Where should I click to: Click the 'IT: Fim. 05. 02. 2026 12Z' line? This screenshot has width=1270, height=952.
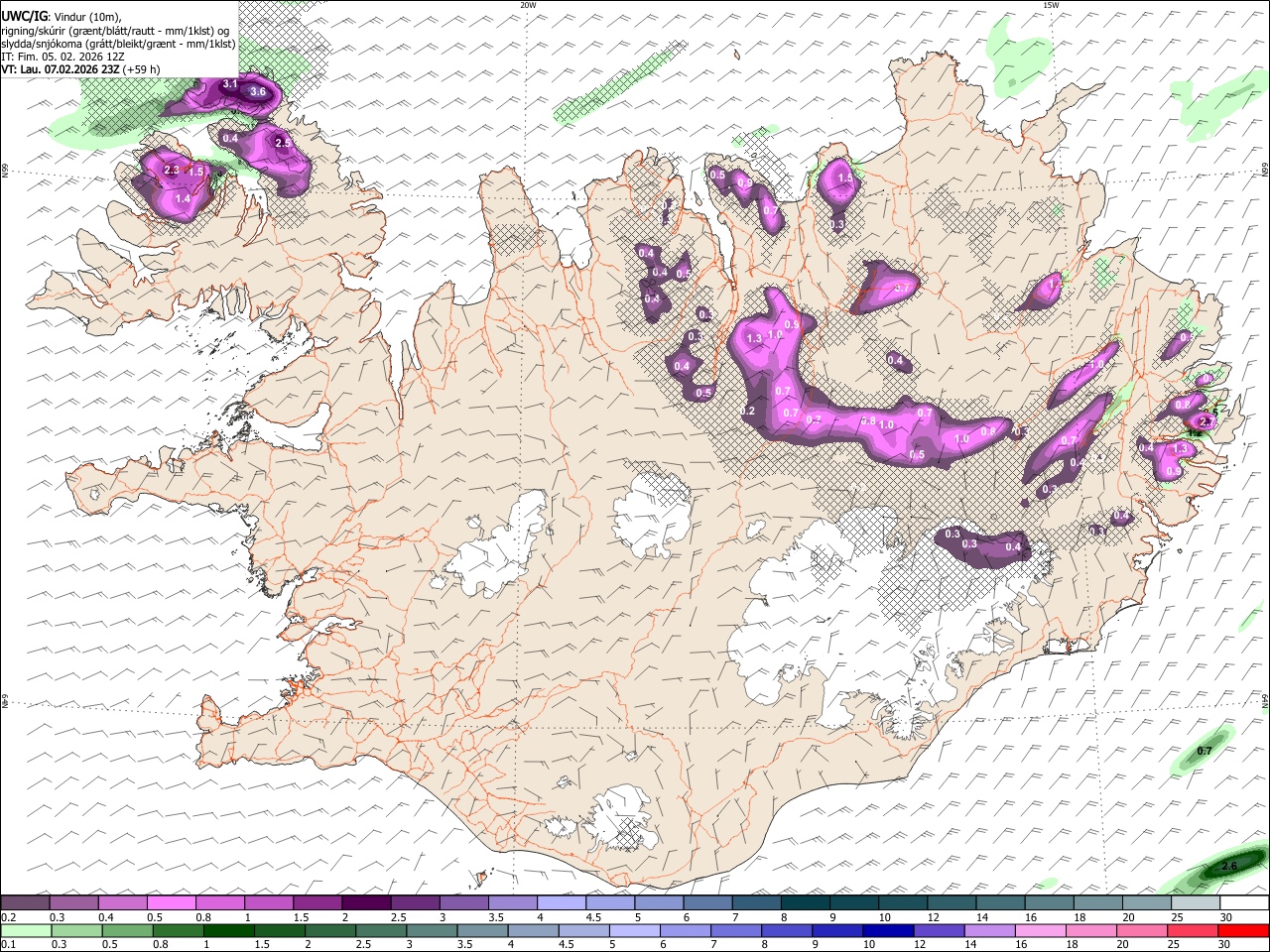point(63,57)
